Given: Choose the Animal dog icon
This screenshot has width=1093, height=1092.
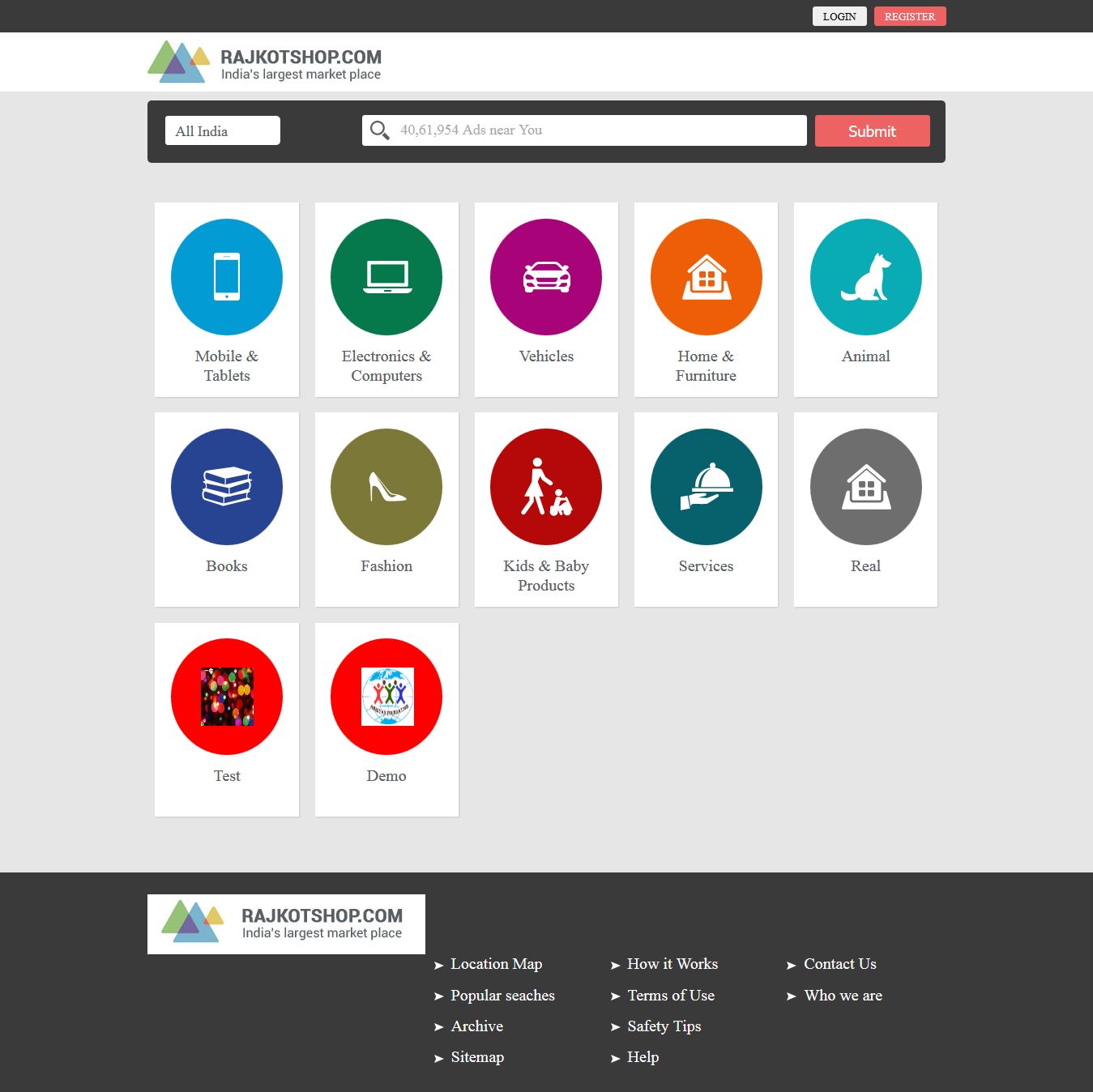Looking at the screenshot, I should click(x=865, y=277).
